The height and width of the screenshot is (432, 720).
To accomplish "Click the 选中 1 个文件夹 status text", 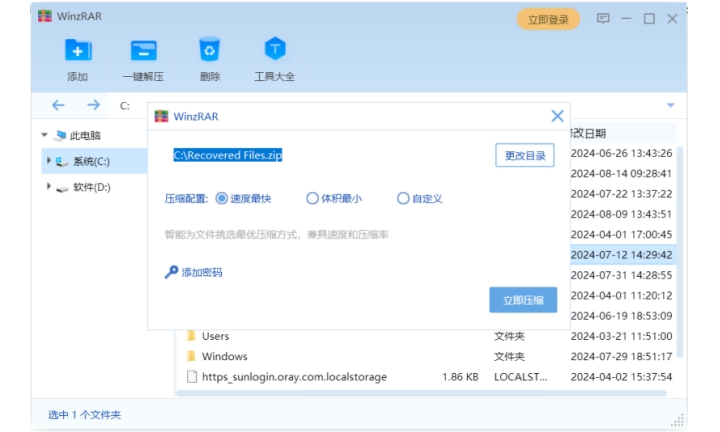I will pos(84,415).
